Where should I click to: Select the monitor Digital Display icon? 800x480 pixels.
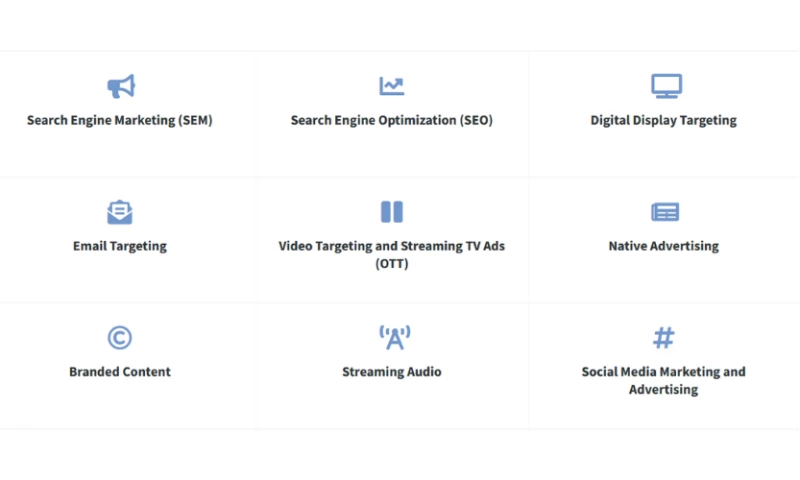(666, 86)
